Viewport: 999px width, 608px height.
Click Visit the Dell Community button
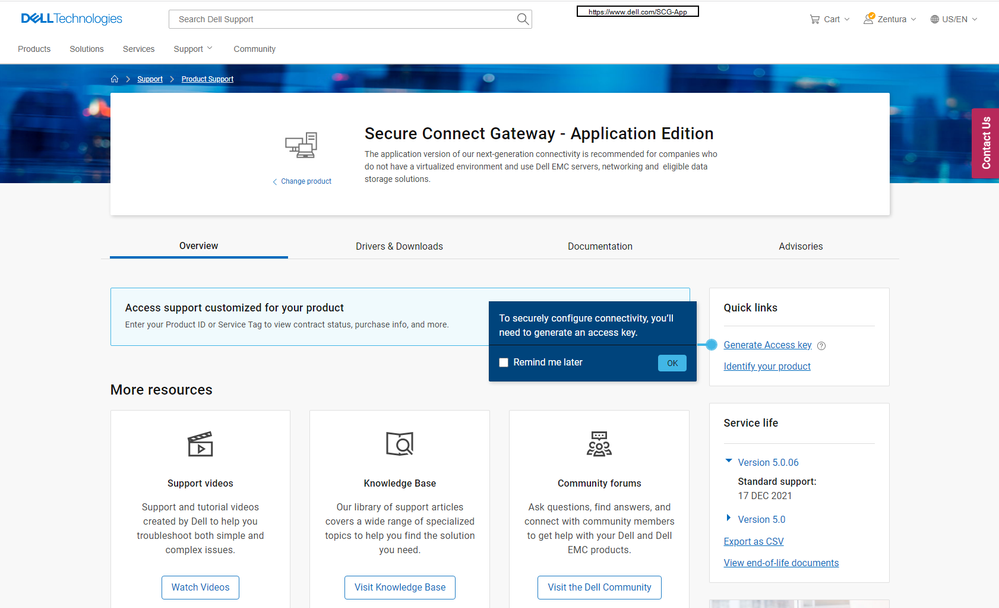pos(600,588)
